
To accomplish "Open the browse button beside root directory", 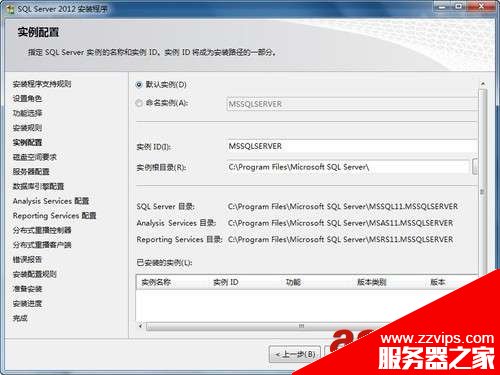I will coord(475,167).
